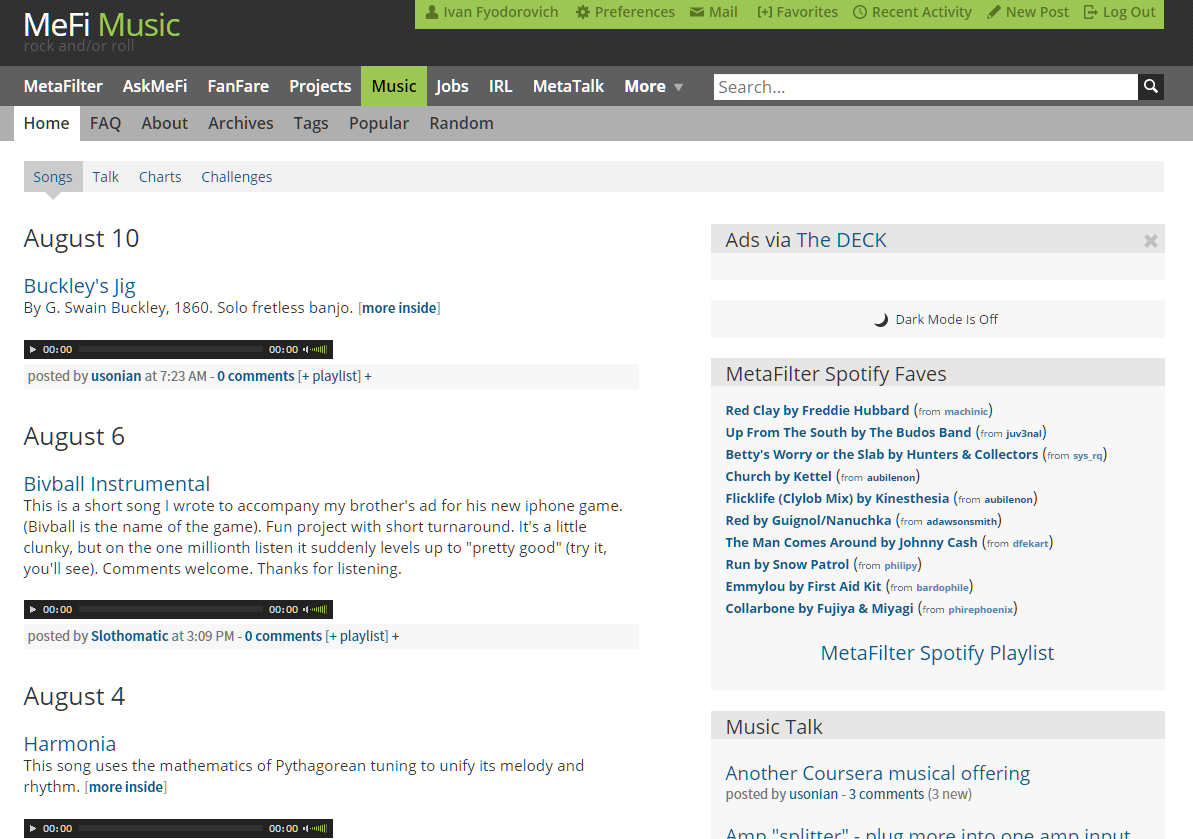Open The Man Comes Around by Johnny Cash
Image resolution: width=1193 pixels, height=839 pixels.
pyautogui.click(x=851, y=543)
